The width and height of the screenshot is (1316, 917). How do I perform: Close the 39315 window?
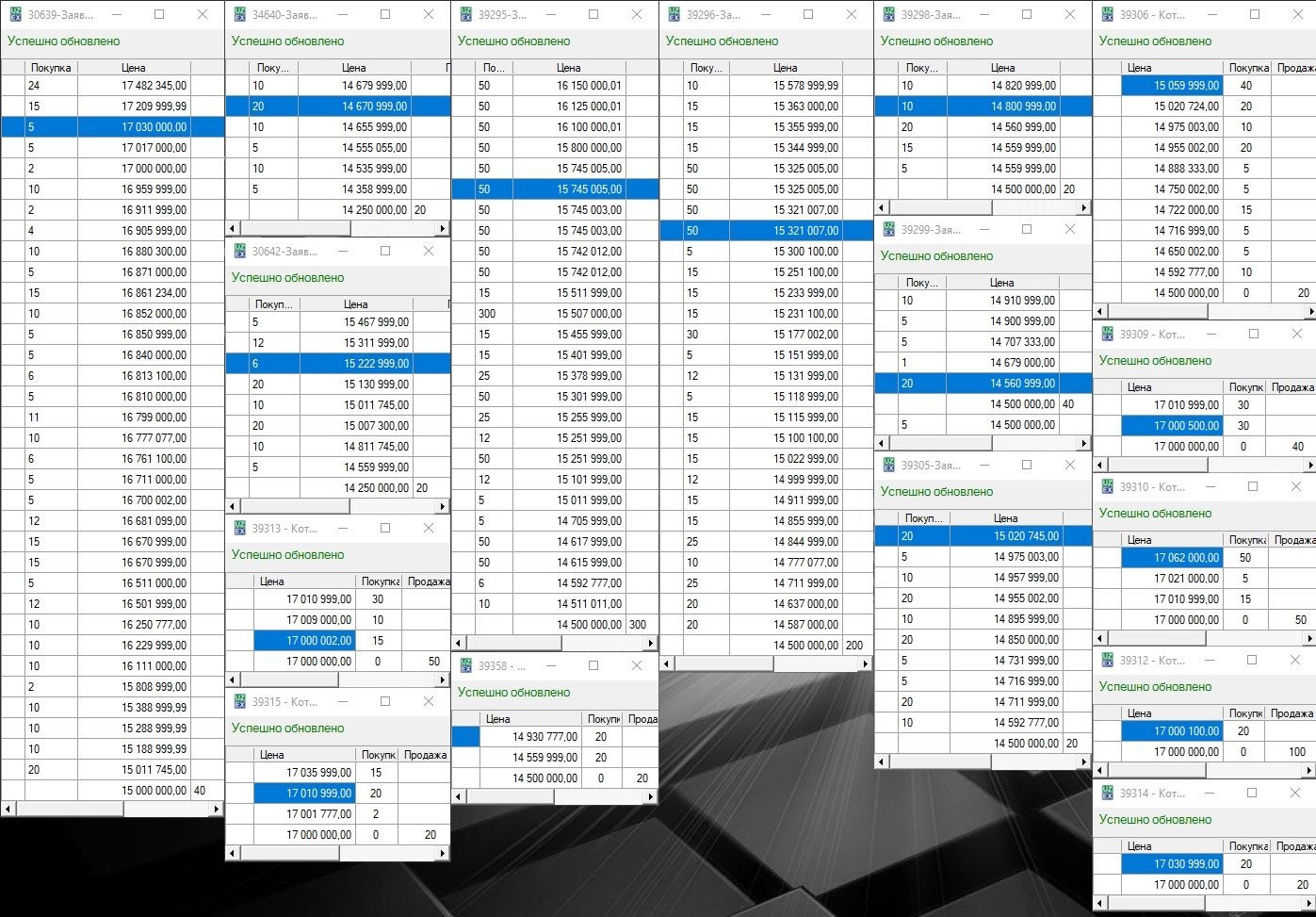[x=428, y=701]
